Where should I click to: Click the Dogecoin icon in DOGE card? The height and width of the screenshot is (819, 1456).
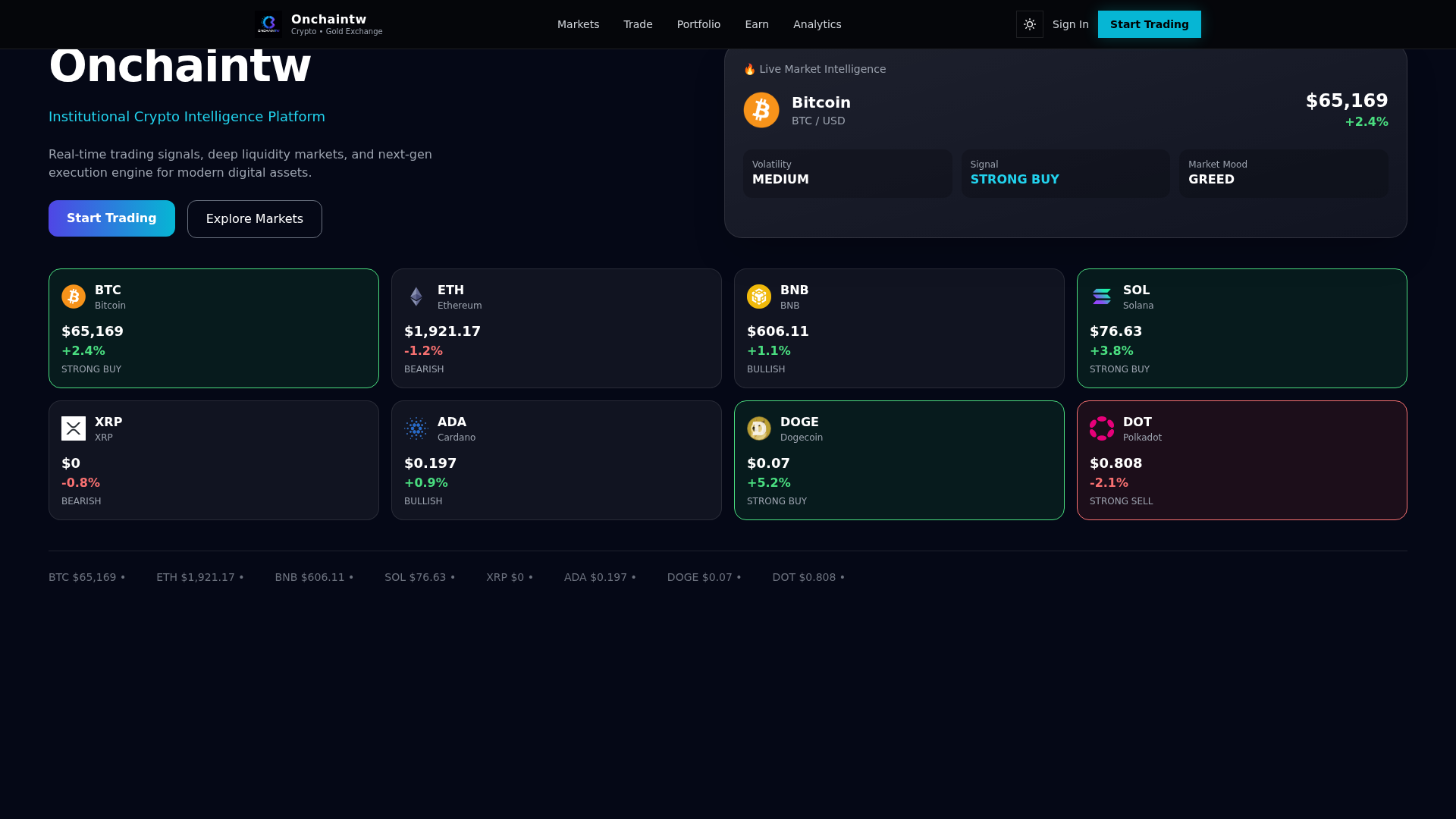(x=759, y=428)
